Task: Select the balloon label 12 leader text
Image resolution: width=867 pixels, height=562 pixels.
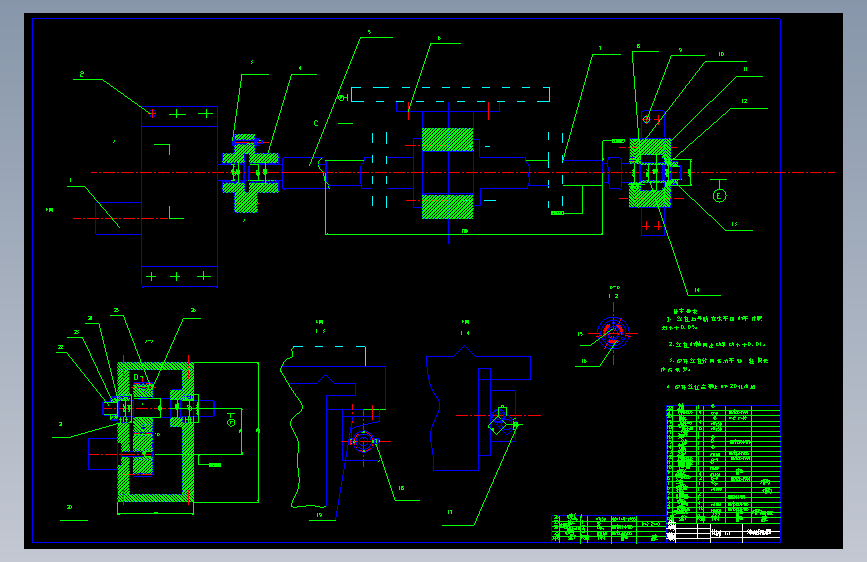Action: 744,101
